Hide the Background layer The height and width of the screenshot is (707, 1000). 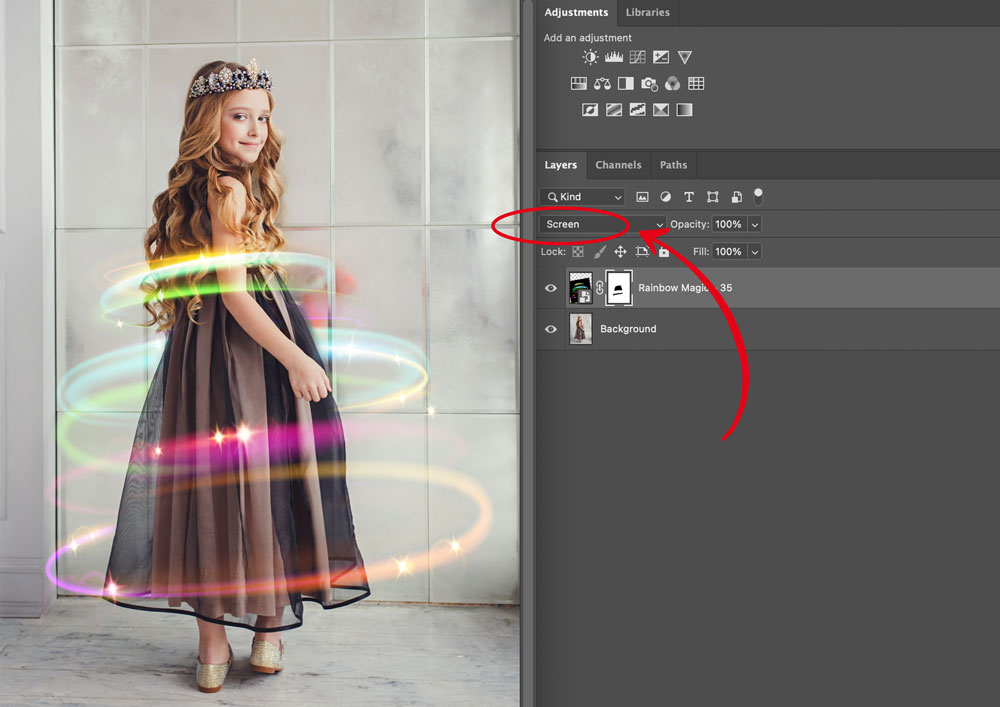coord(551,329)
